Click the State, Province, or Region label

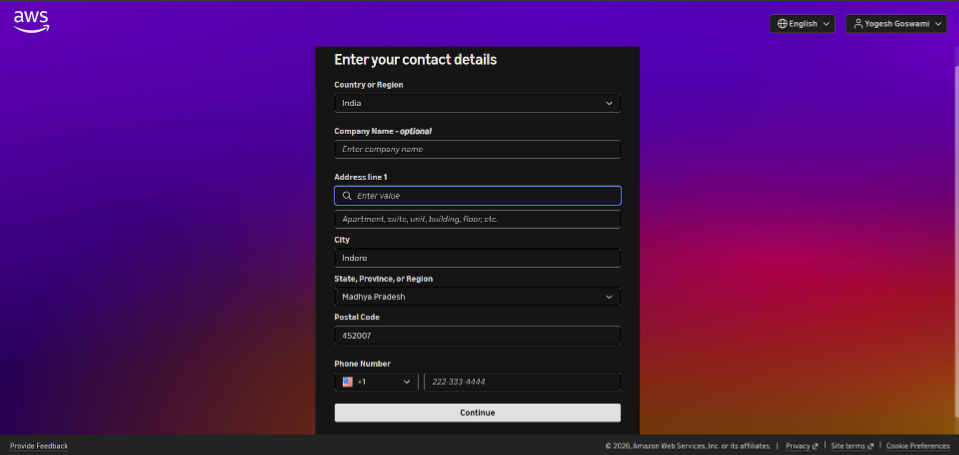383,279
